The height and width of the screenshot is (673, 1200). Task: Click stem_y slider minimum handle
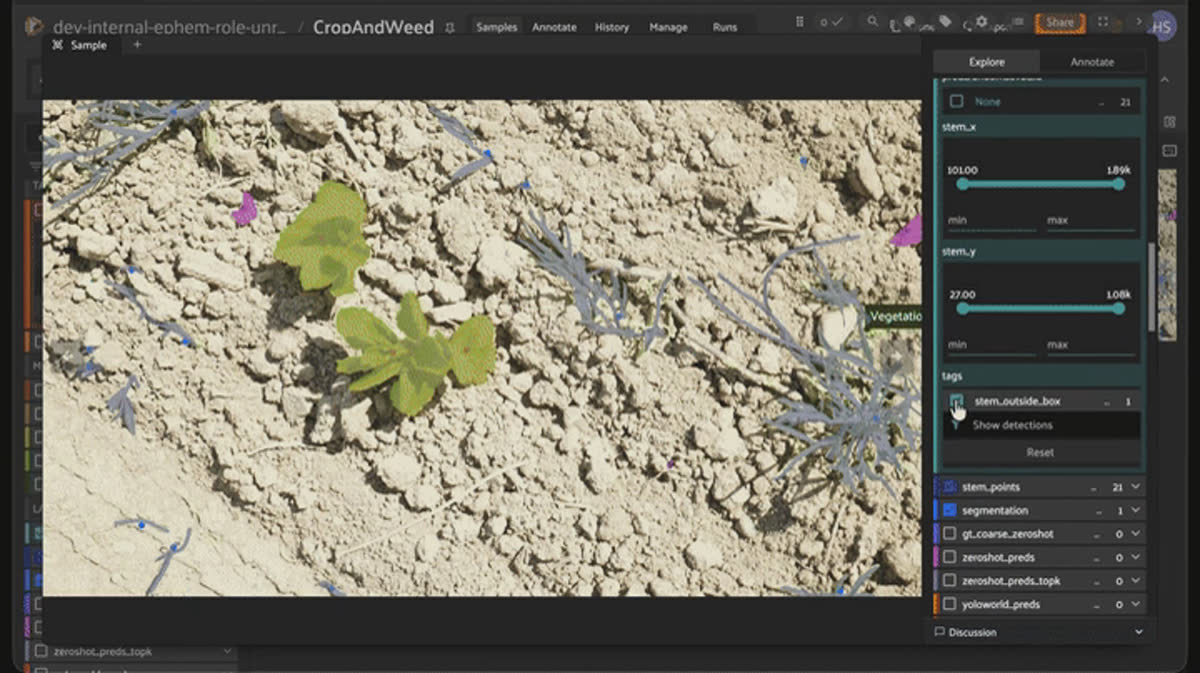tap(962, 308)
